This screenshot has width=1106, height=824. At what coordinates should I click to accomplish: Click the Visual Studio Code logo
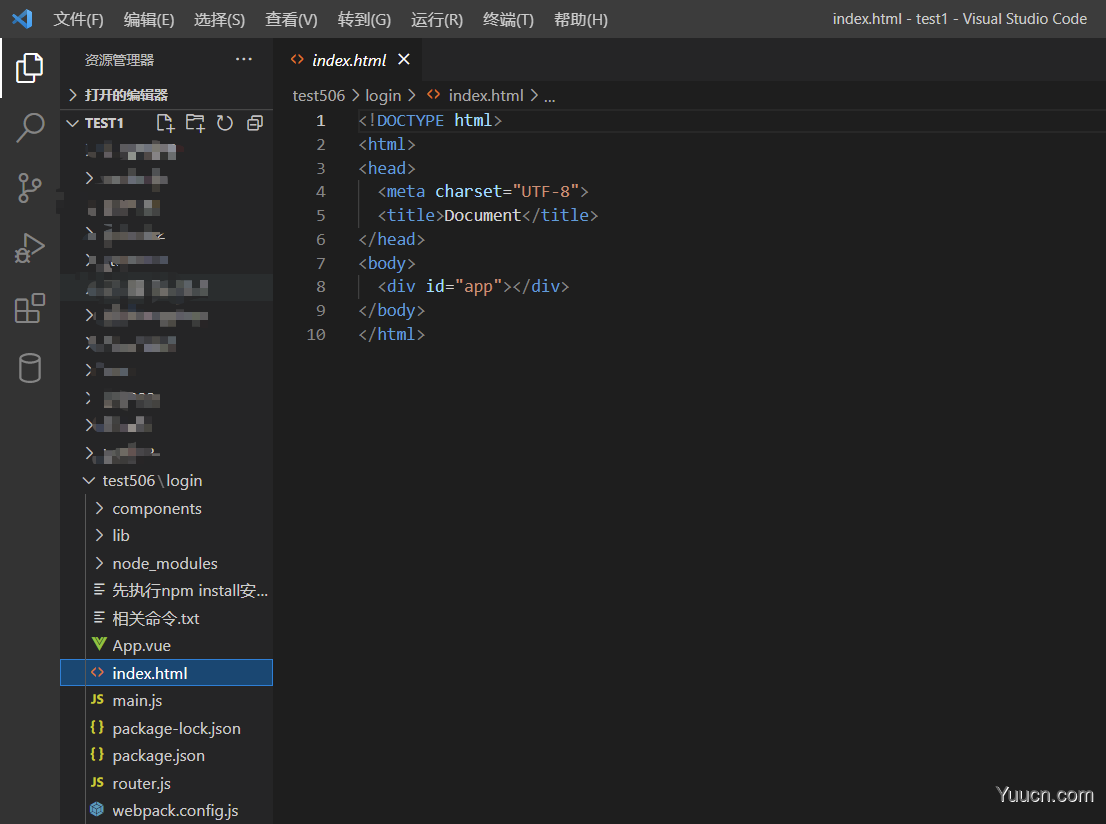point(22,19)
